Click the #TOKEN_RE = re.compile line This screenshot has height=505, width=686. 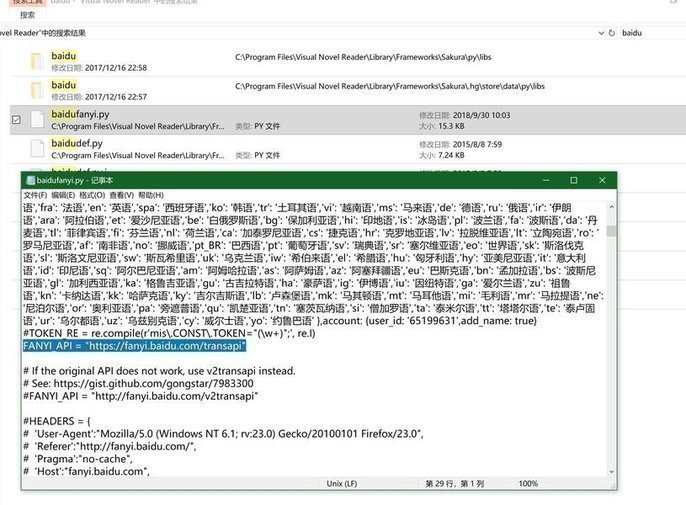point(169,333)
